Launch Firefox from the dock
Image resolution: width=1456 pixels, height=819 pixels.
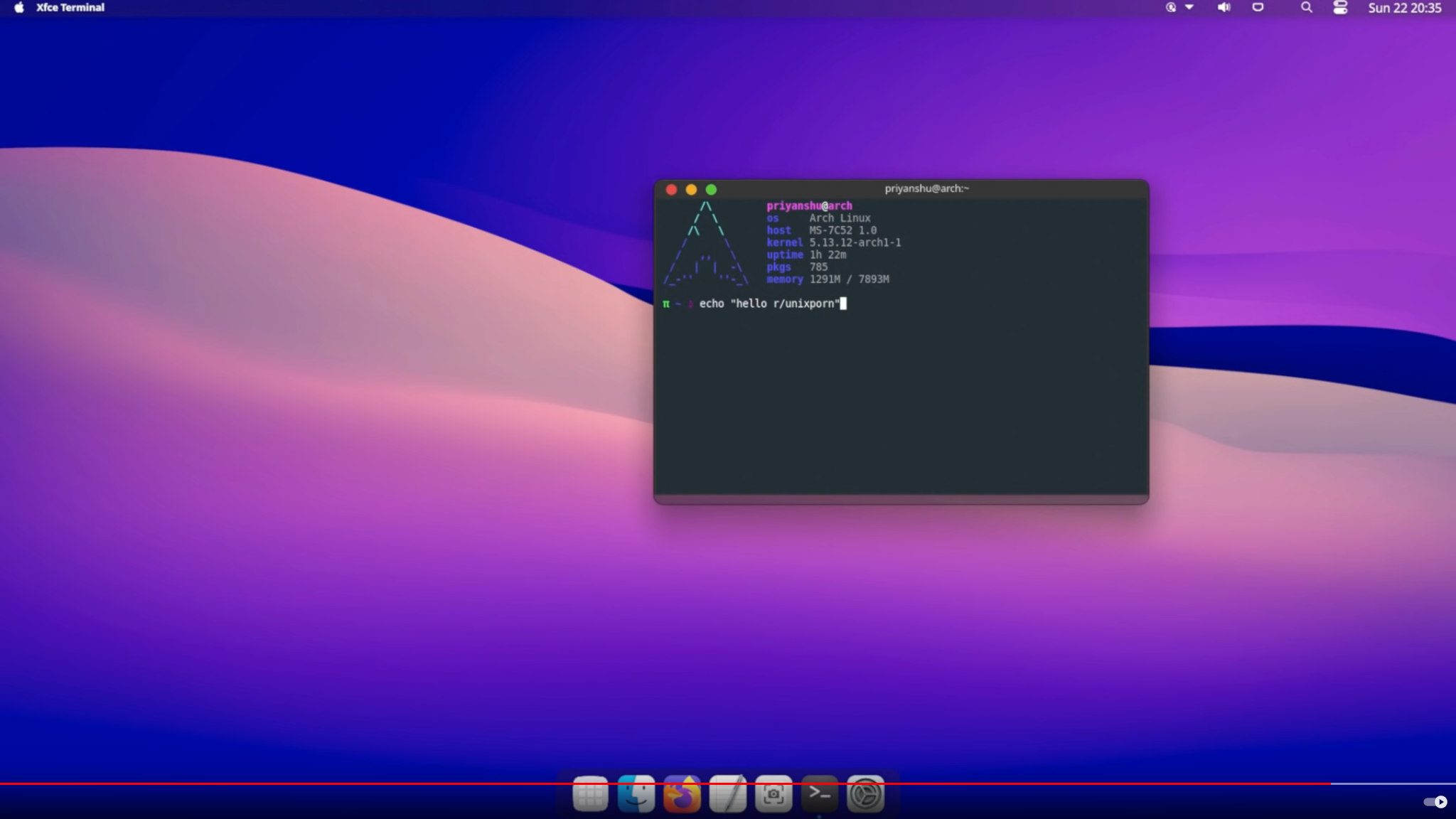coord(682,794)
